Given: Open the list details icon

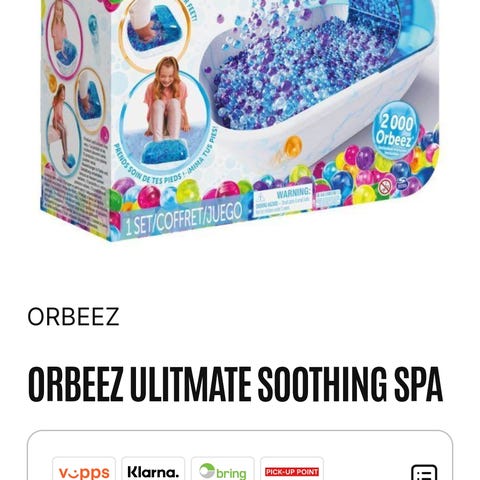Looking at the screenshot, I should [424, 473].
